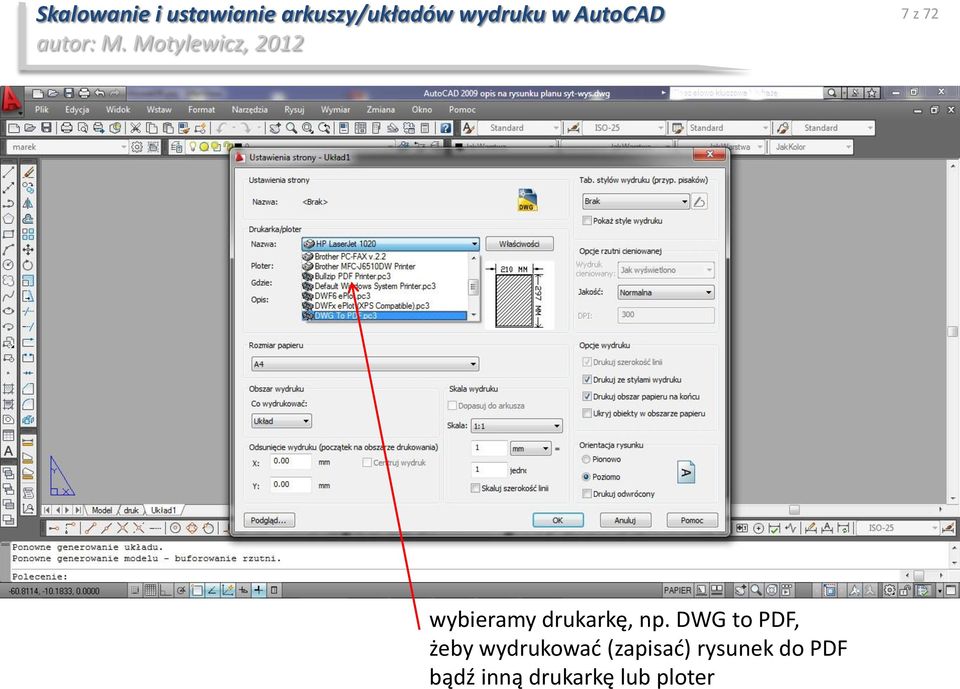Click the Undo arrow in quick access bar
This screenshot has height=689, width=960.
click(x=99, y=93)
